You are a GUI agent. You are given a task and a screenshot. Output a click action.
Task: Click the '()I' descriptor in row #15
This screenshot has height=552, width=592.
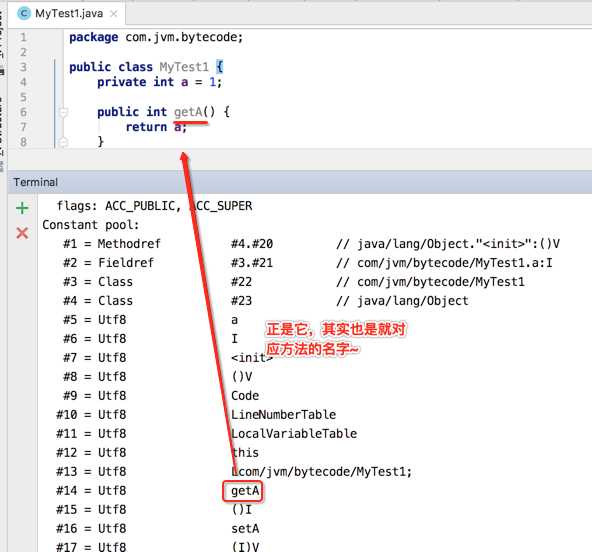coord(241,510)
